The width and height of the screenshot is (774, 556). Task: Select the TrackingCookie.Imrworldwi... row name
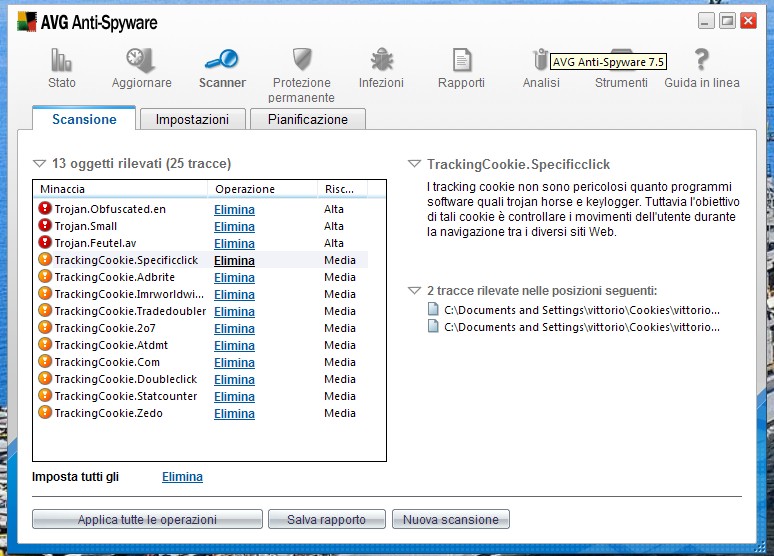coord(129,294)
